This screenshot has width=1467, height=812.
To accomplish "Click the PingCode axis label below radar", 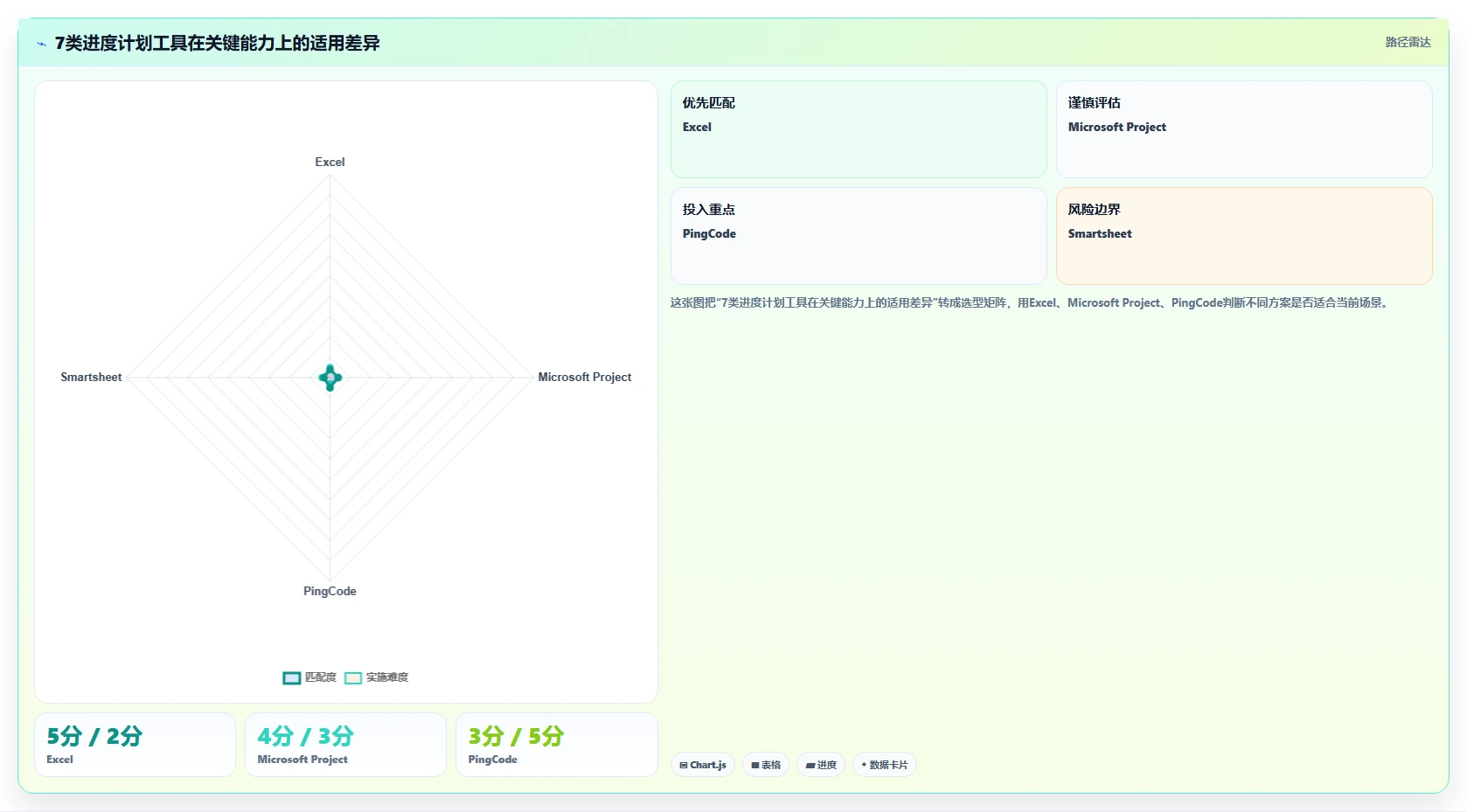I will [330, 591].
